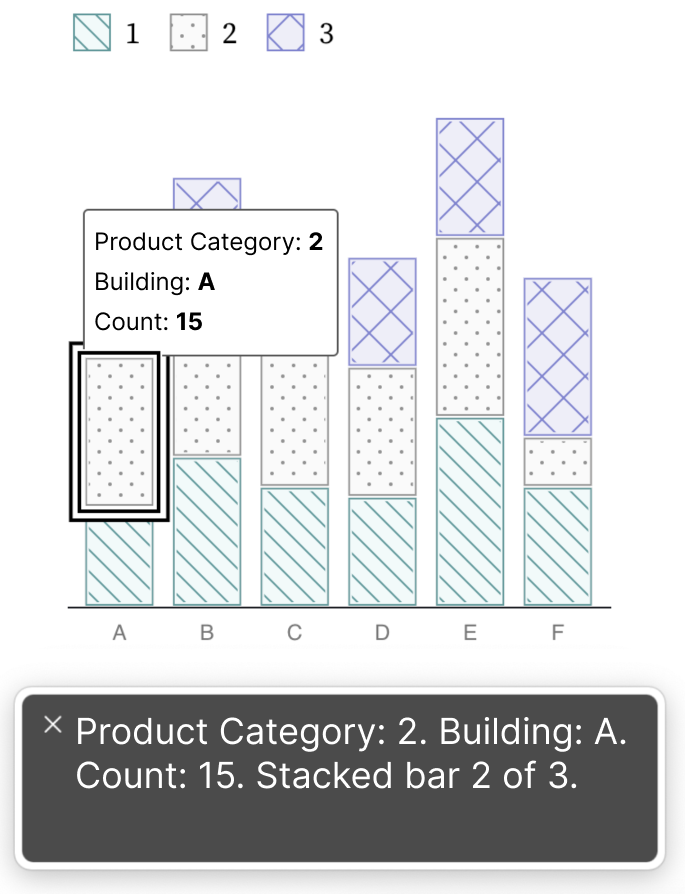Select Building D striped category 1 bar
This screenshot has width=685, height=894.
(x=383, y=552)
